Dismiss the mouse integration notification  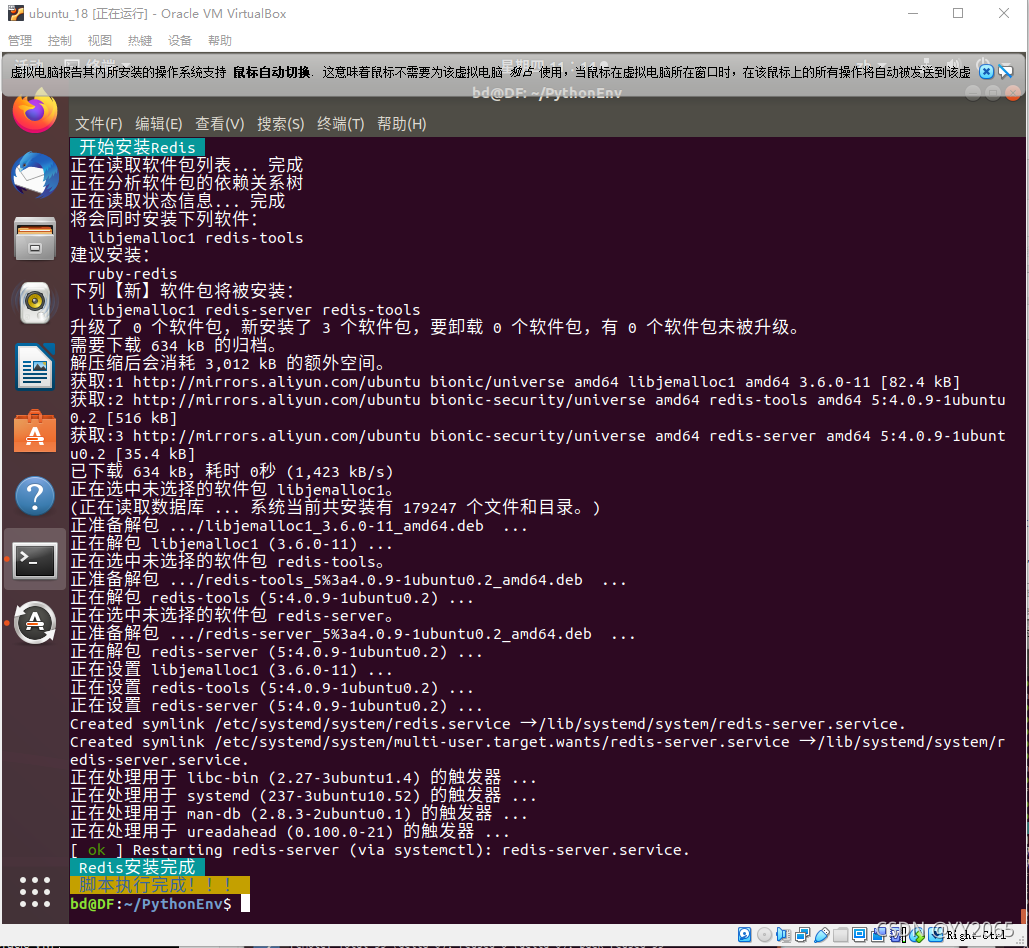coord(986,72)
